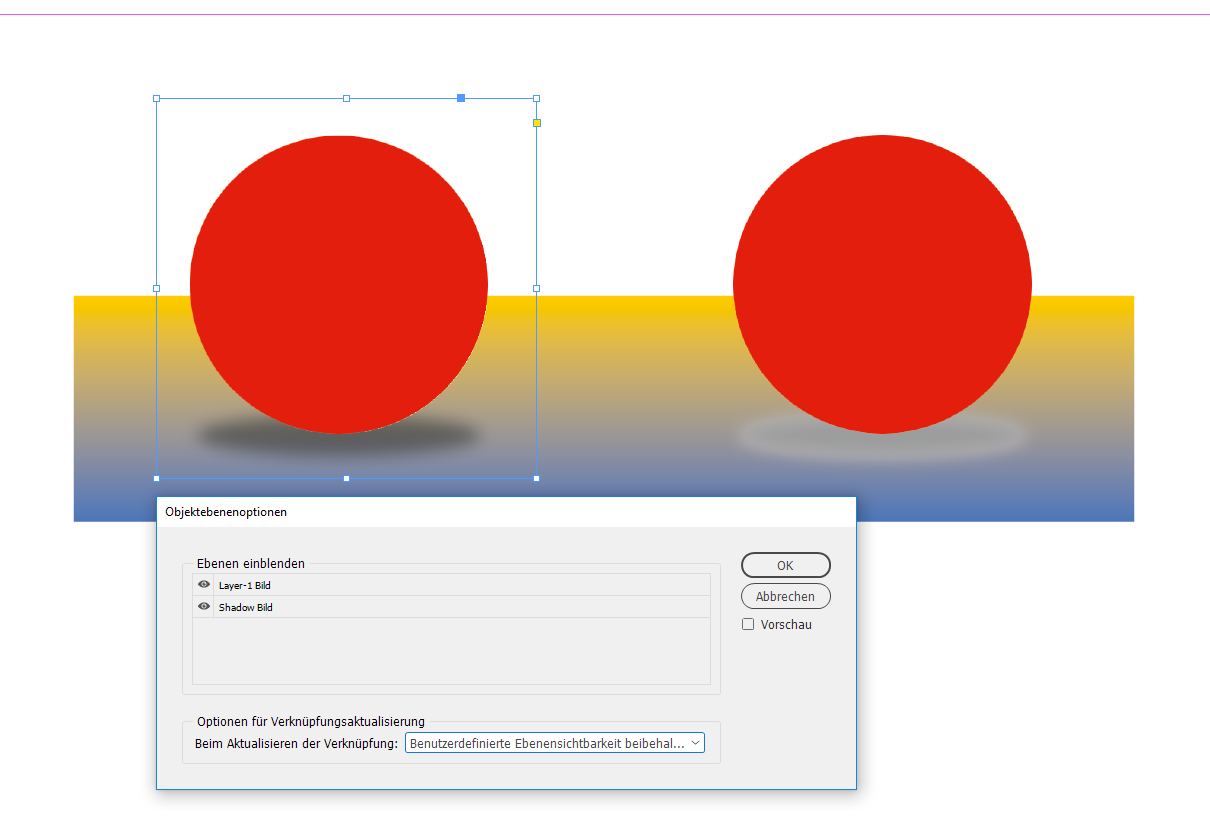The height and width of the screenshot is (821, 1210).
Task: Click the yellow corner-editing handle
Action: pos(537,121)
